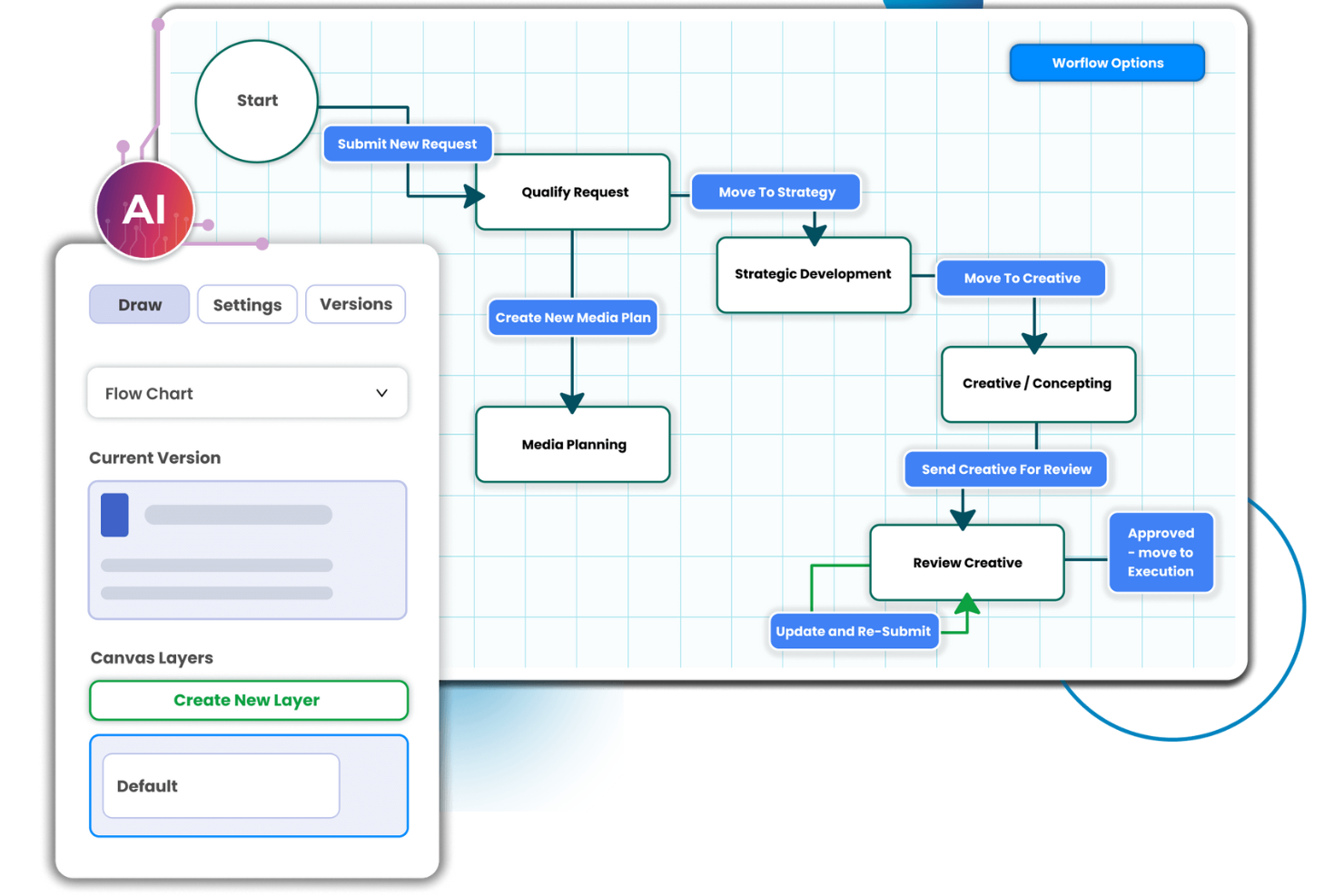Select the Strategic Development box
This screenshot has height=896, width=1344.
813,274
